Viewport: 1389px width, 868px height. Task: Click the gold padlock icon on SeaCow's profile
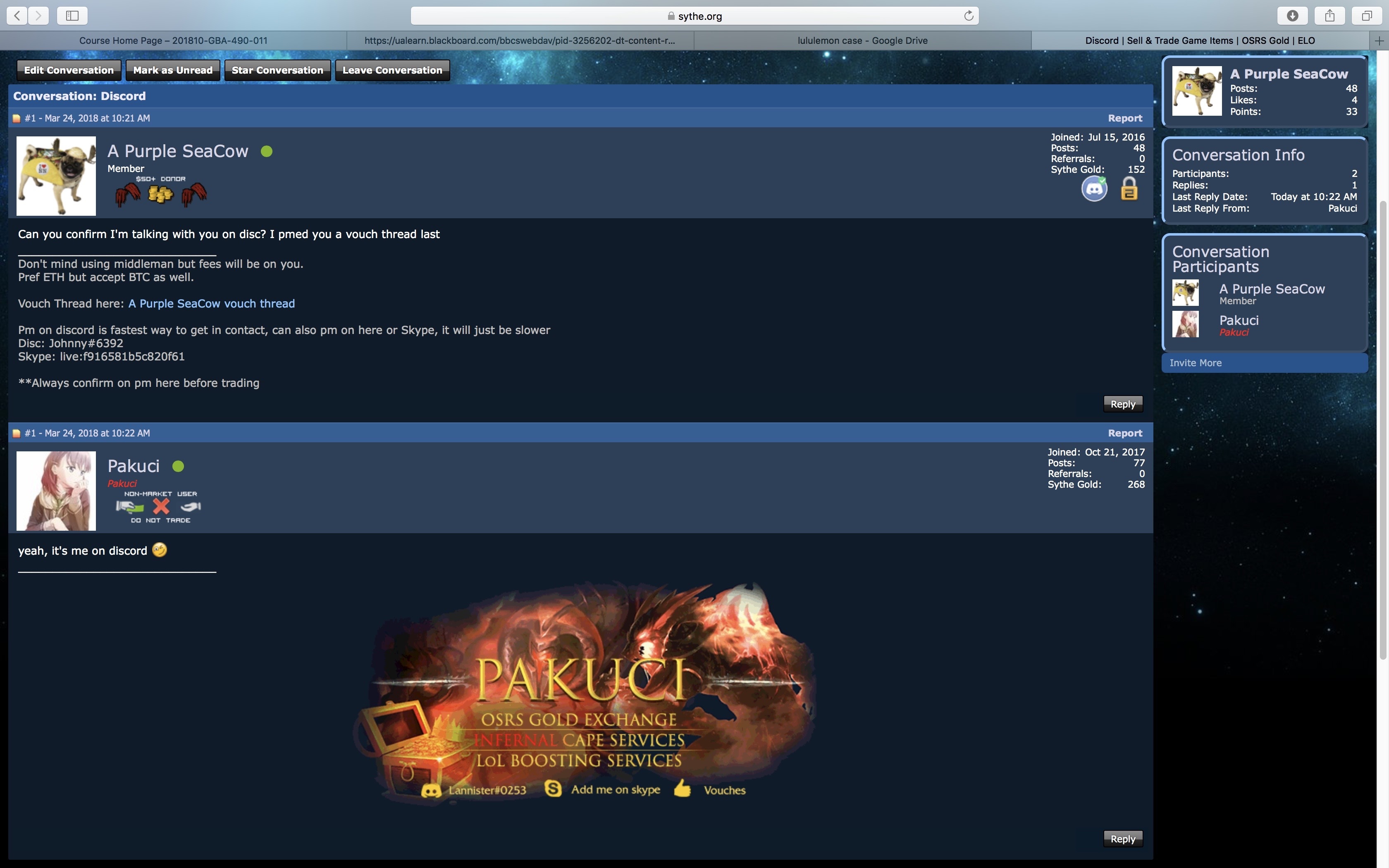pos(1129,189)
